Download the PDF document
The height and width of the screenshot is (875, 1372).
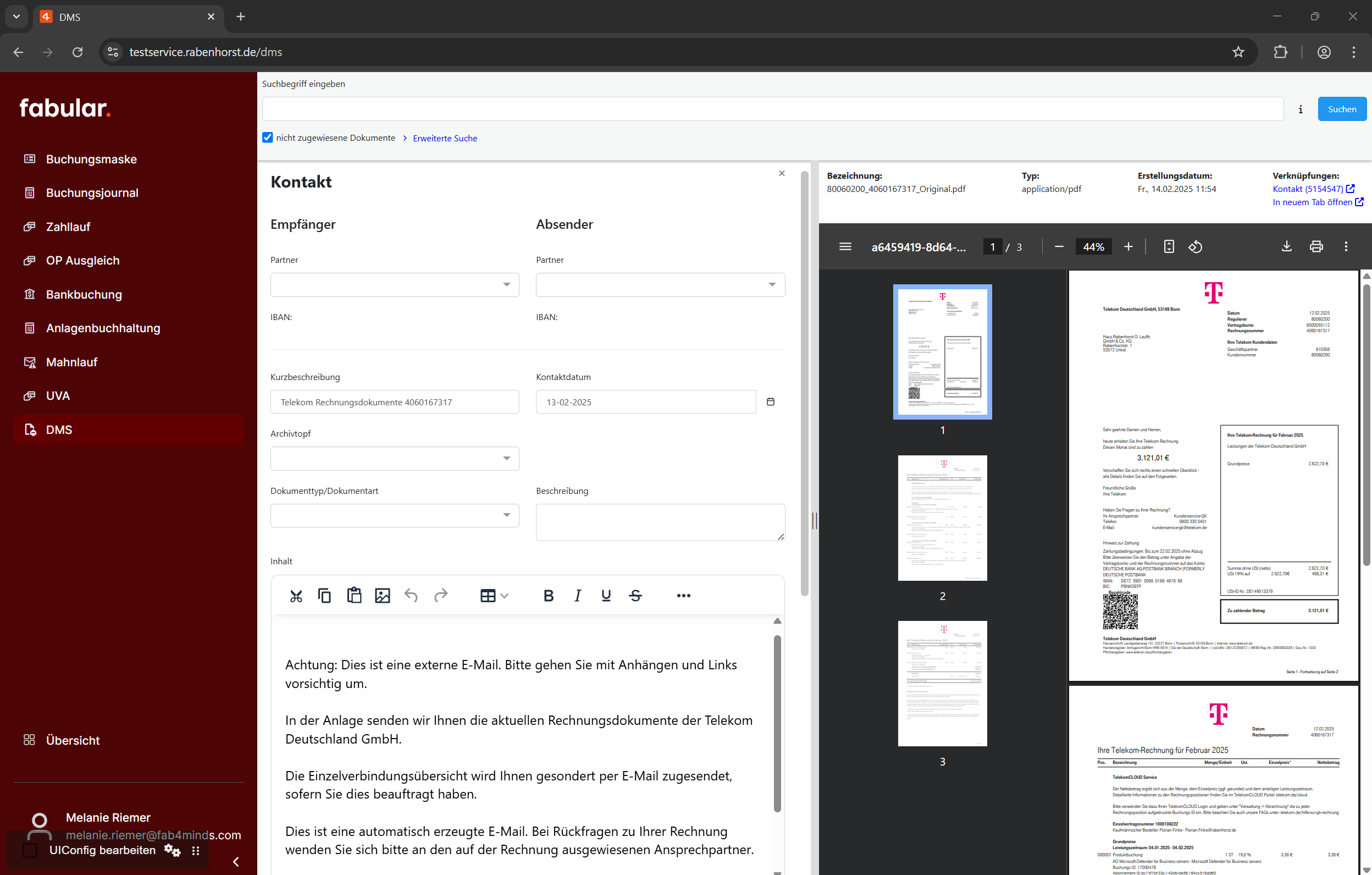tap(1286, 247)
